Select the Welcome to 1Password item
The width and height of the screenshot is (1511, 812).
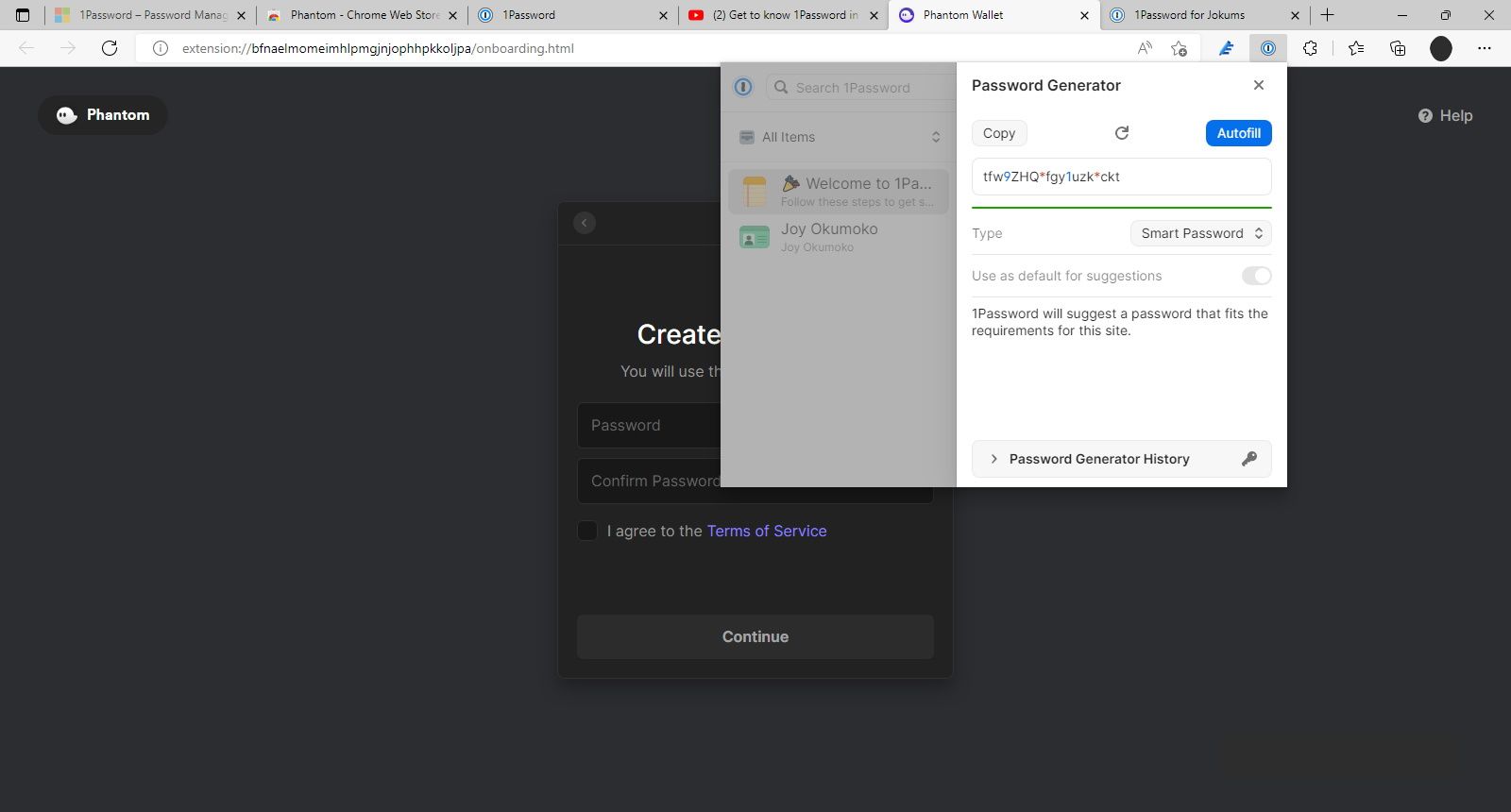click(839, 192)
